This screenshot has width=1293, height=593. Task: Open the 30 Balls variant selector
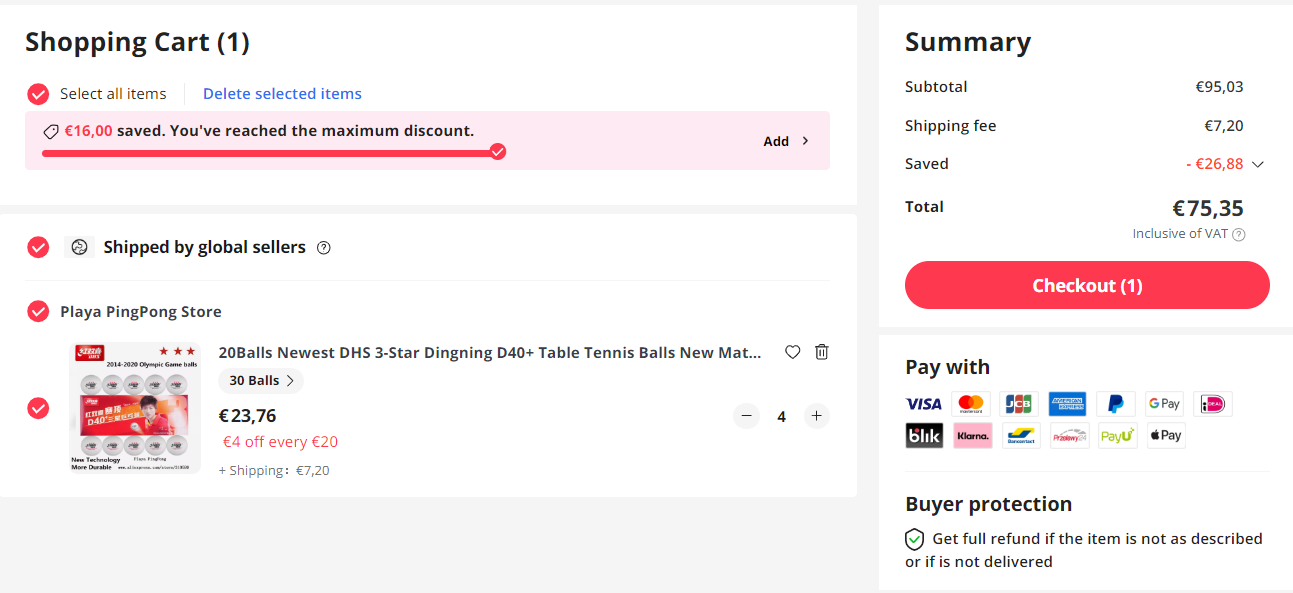click(261, 381)
